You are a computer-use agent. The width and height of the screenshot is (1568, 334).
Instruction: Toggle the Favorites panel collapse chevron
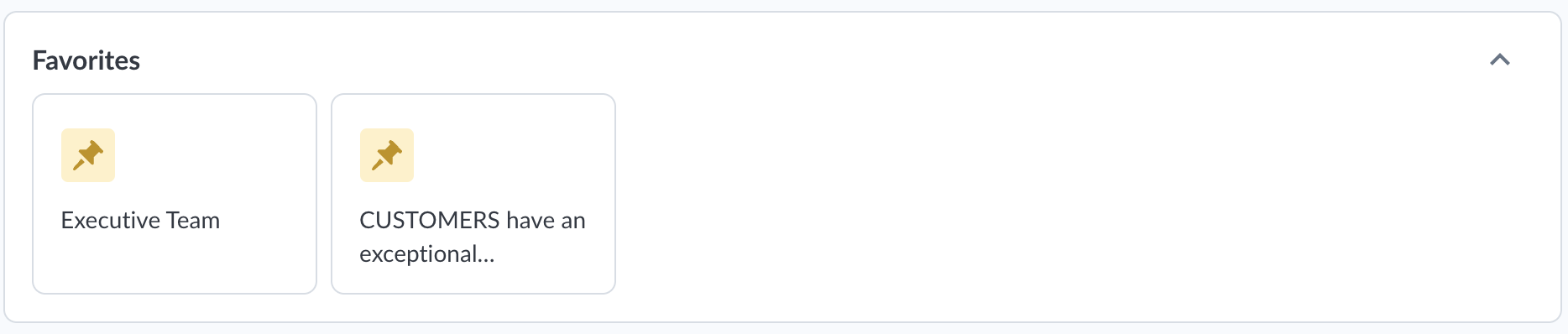tap(1500, 60)
